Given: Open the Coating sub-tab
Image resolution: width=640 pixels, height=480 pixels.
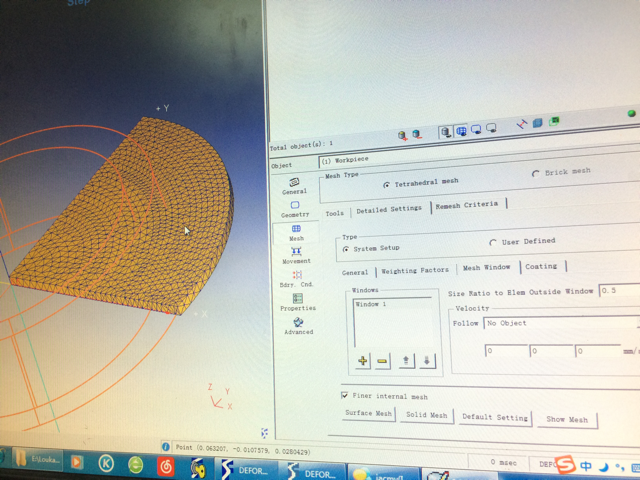Looking at the screenshot, I should 541,267.
